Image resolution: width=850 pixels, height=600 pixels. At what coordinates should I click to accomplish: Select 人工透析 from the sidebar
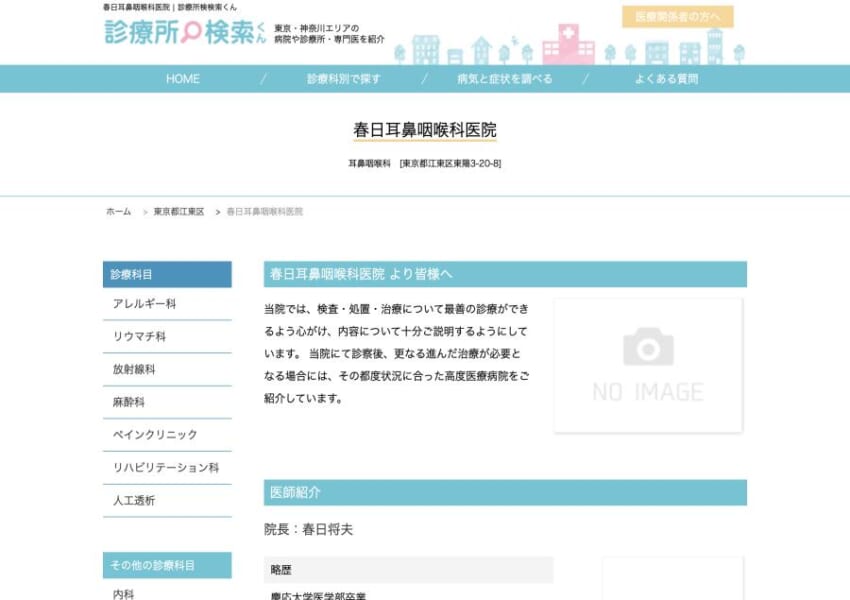131,501
